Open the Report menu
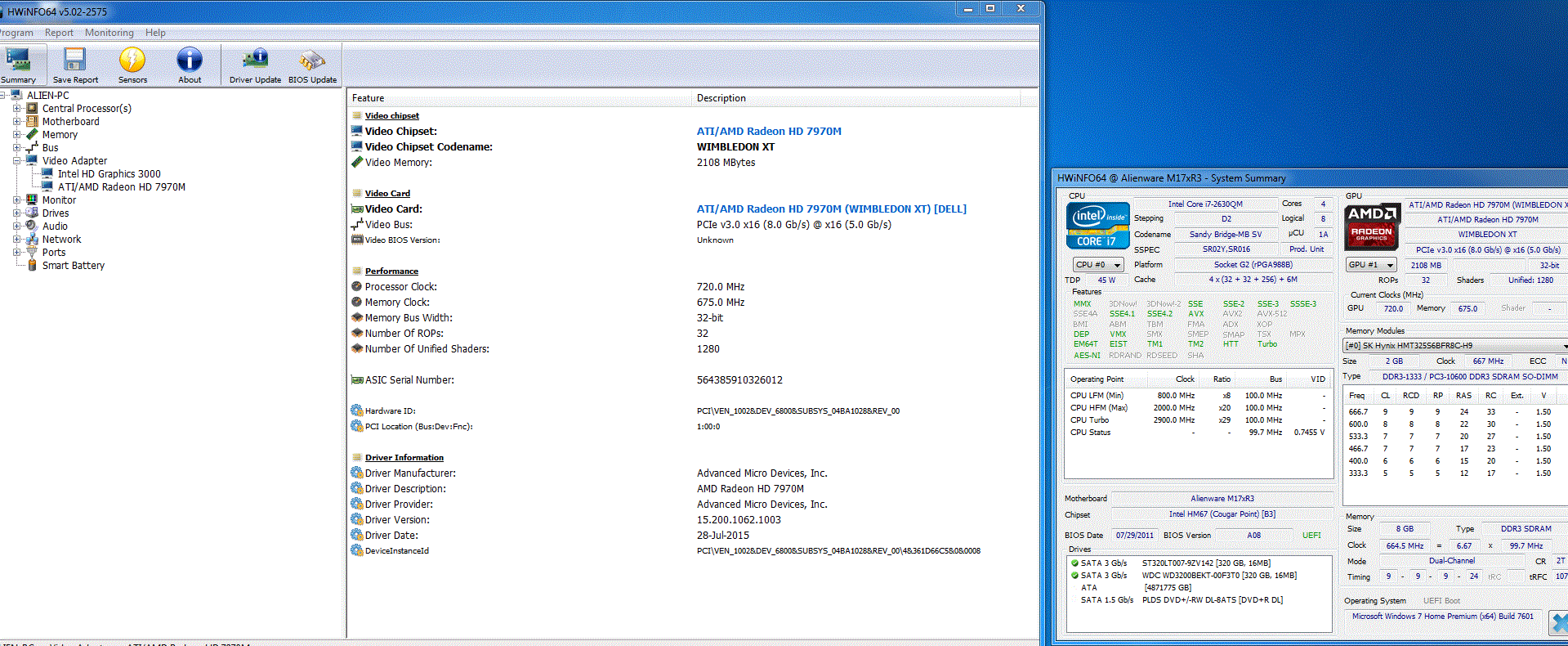 (59, 33)
